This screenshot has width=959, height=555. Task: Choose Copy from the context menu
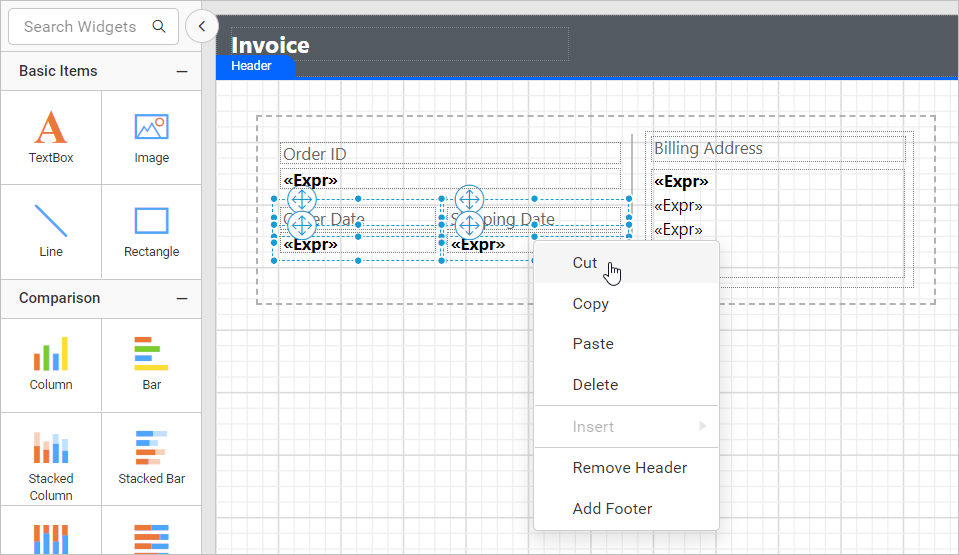coord(590,304)
